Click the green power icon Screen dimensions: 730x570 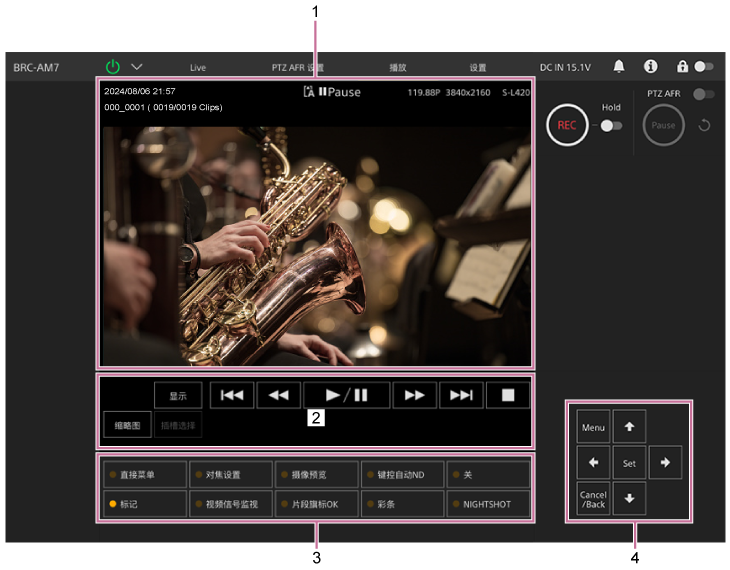[x=113, y=67]
